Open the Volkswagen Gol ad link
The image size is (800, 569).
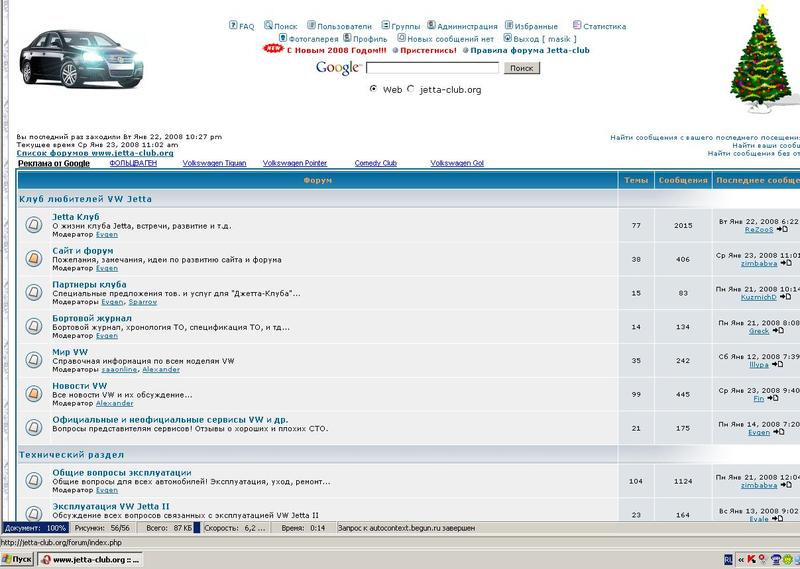pyautogui.click(x=457, y=163)
